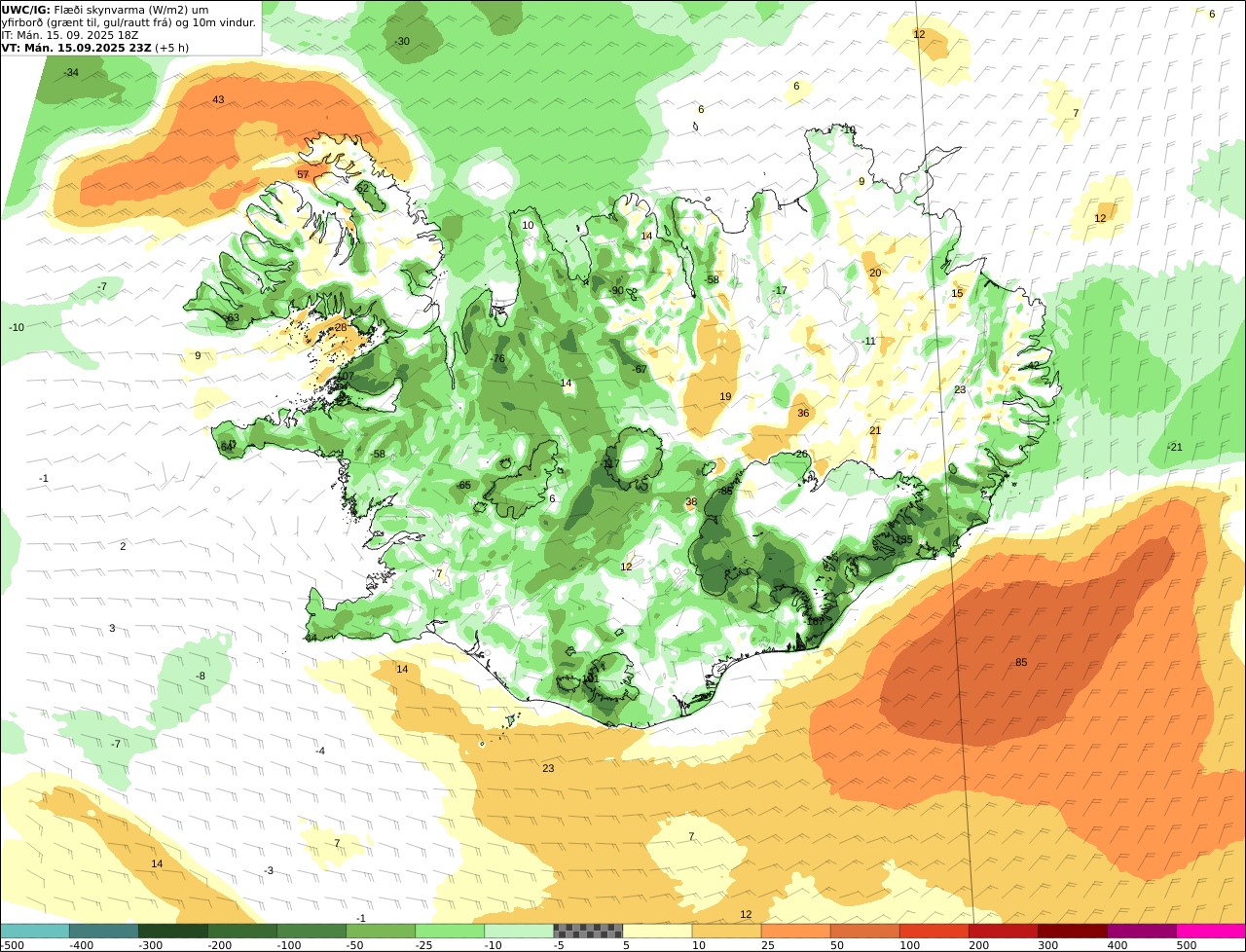Viewport: 1246px width, 952px height.
Task: Click the map value '-11'
Action: pyautogui.click(x=869, y=342)
